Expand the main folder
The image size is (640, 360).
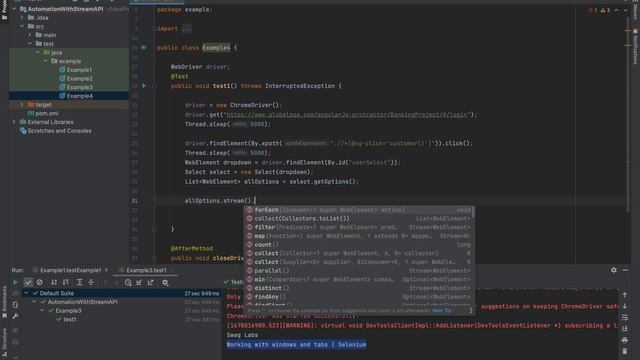[30, 35]
